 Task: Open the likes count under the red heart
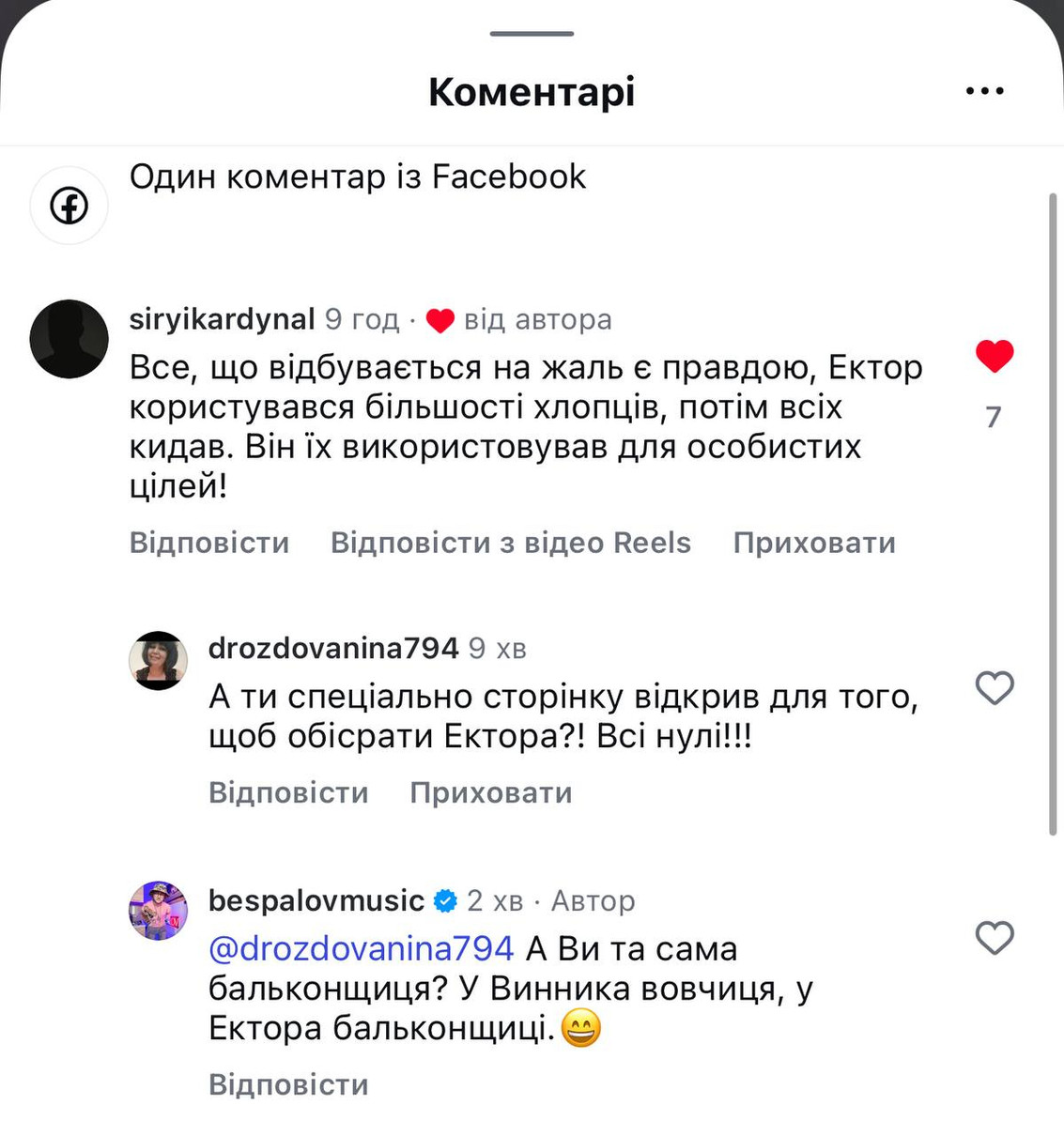[x=992, y=416]
